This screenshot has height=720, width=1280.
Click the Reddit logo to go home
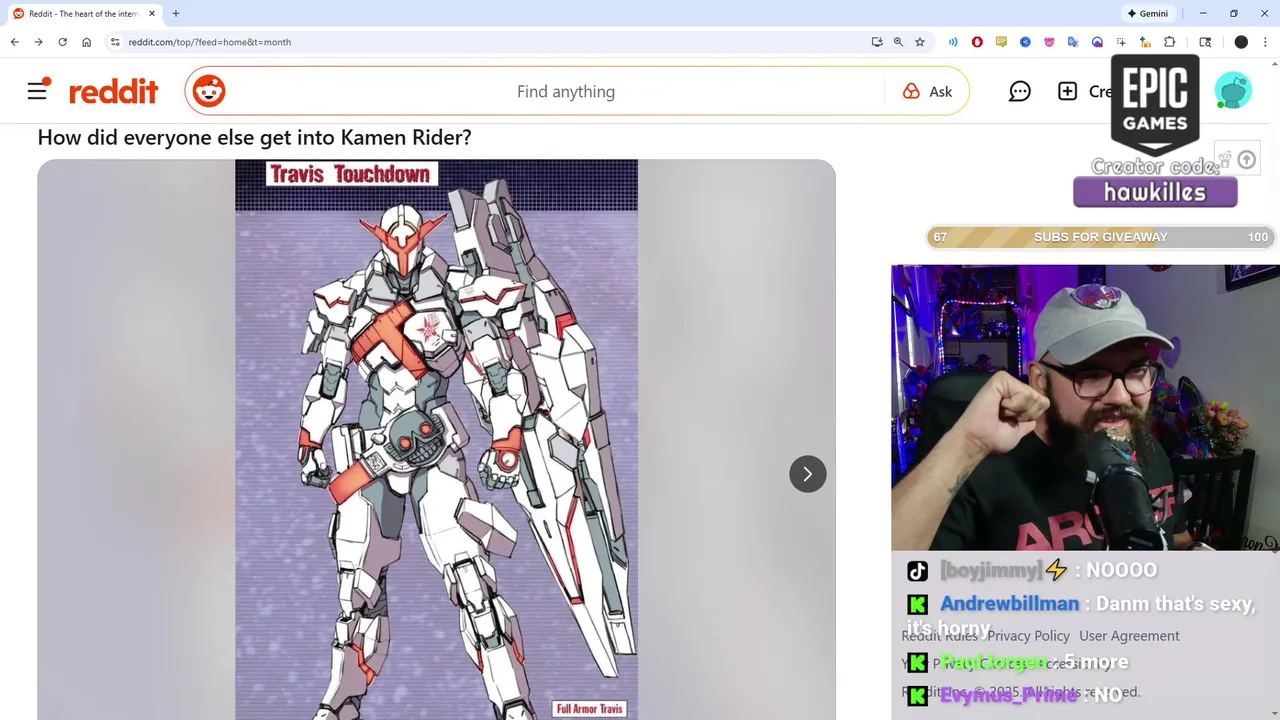tap(113, 92)
